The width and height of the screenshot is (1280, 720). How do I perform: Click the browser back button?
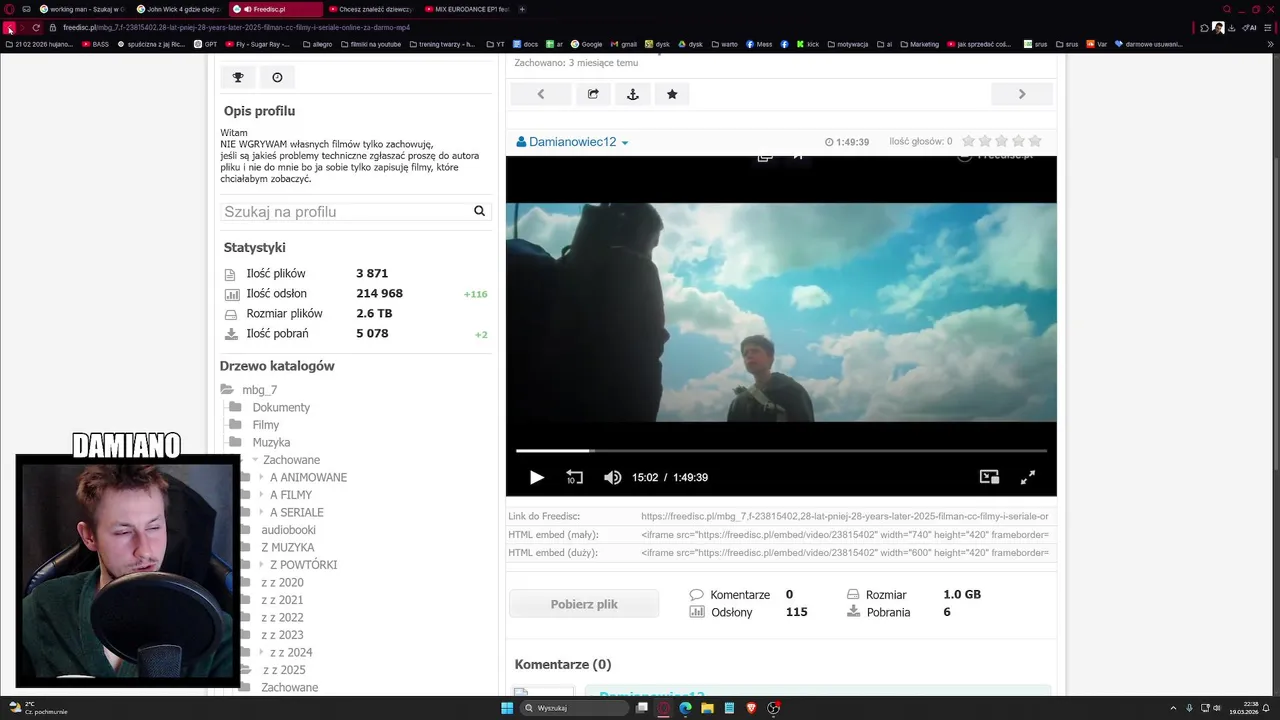coord(9,27)
